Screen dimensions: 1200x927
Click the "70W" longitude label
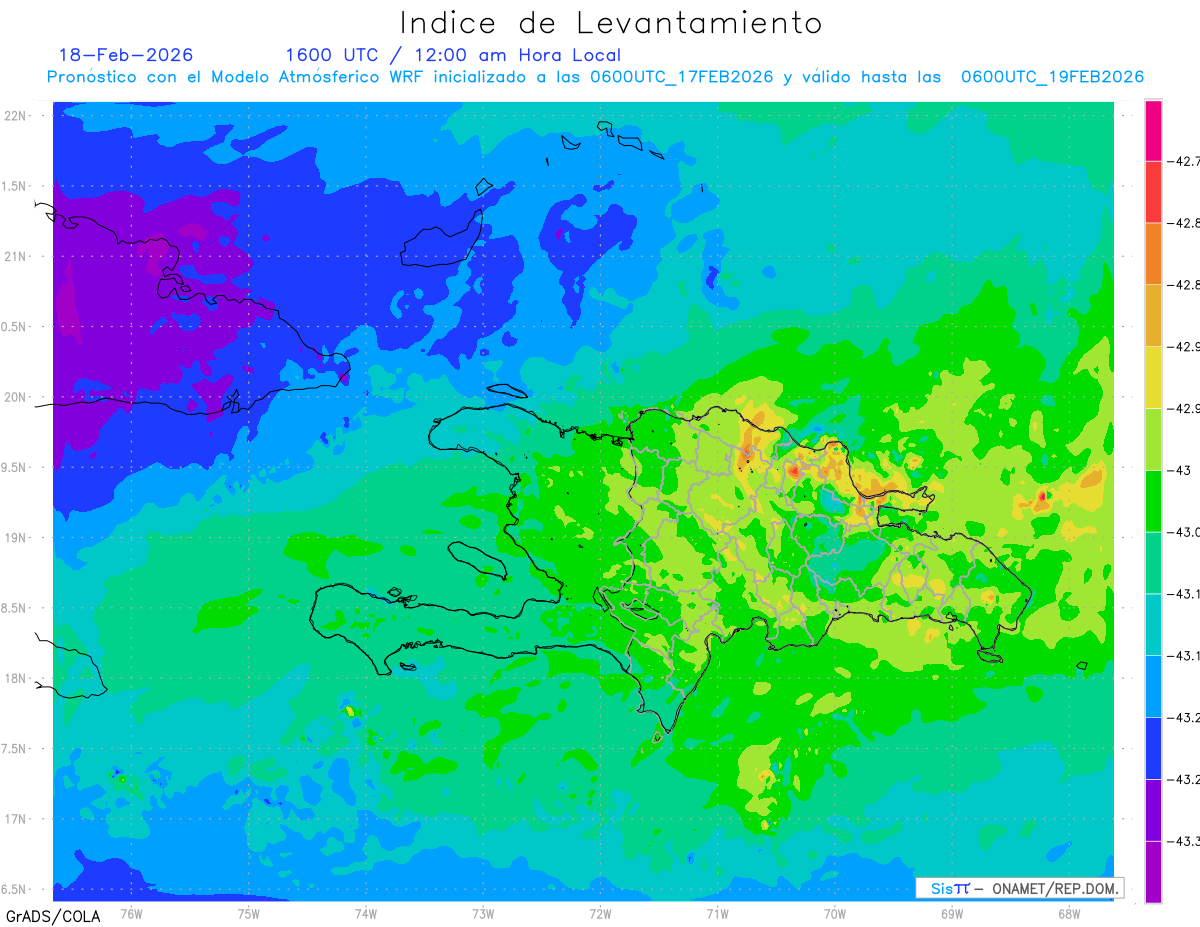[835, 913]
